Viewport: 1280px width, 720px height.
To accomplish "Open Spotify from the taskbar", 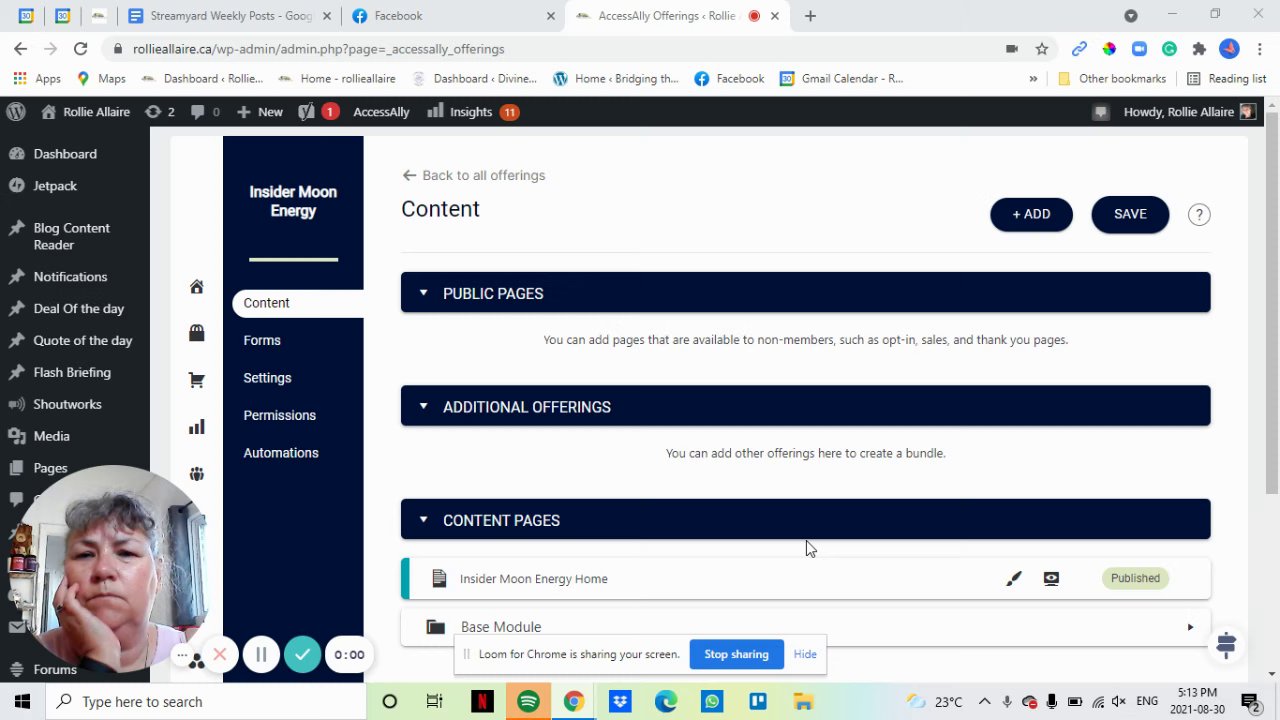I will [528, 702].
